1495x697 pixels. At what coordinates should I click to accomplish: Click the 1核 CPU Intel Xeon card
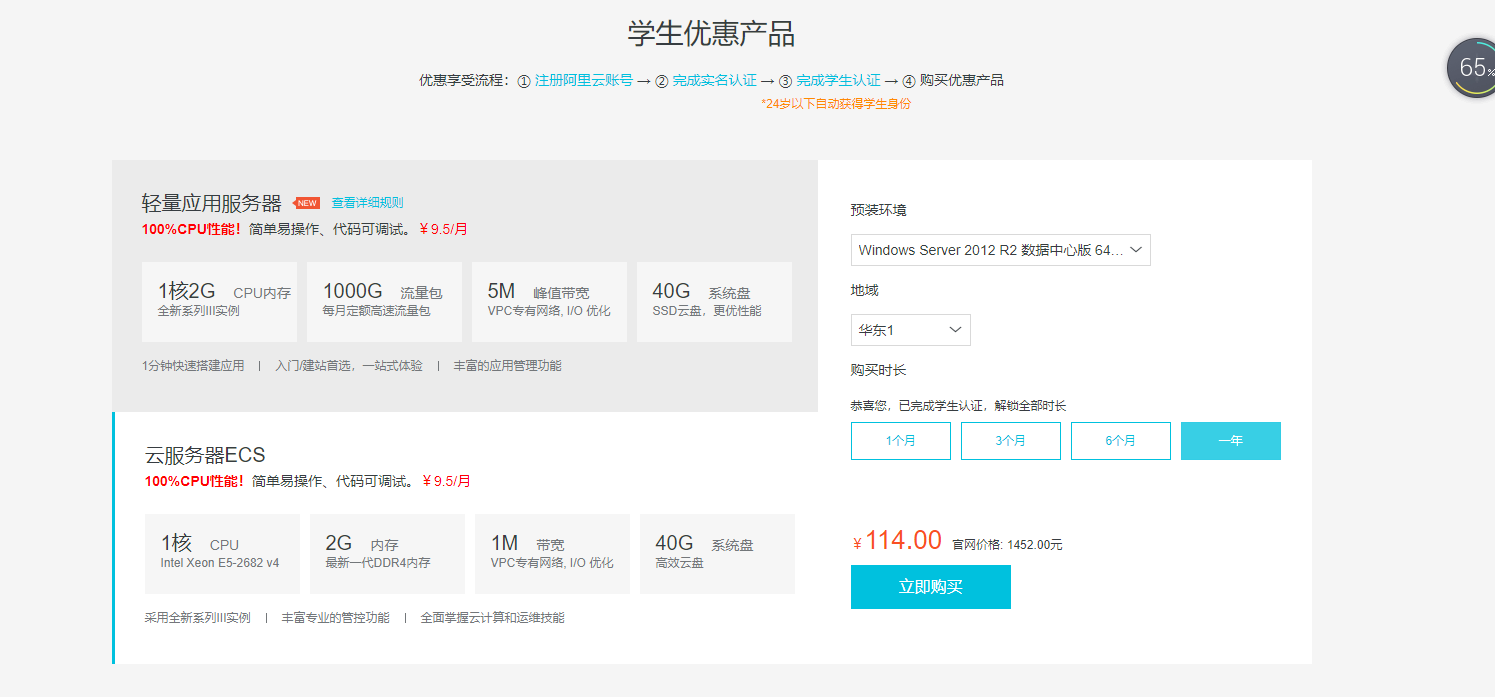222,554
